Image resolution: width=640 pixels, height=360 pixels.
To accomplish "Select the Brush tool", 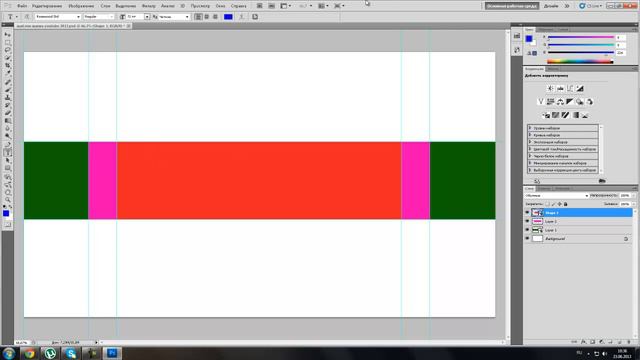I will (x=7, y=89).
